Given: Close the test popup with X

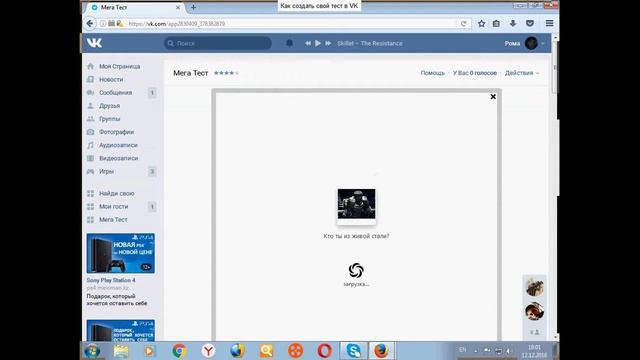Looking at the screenshot, I should coord(493,97).
